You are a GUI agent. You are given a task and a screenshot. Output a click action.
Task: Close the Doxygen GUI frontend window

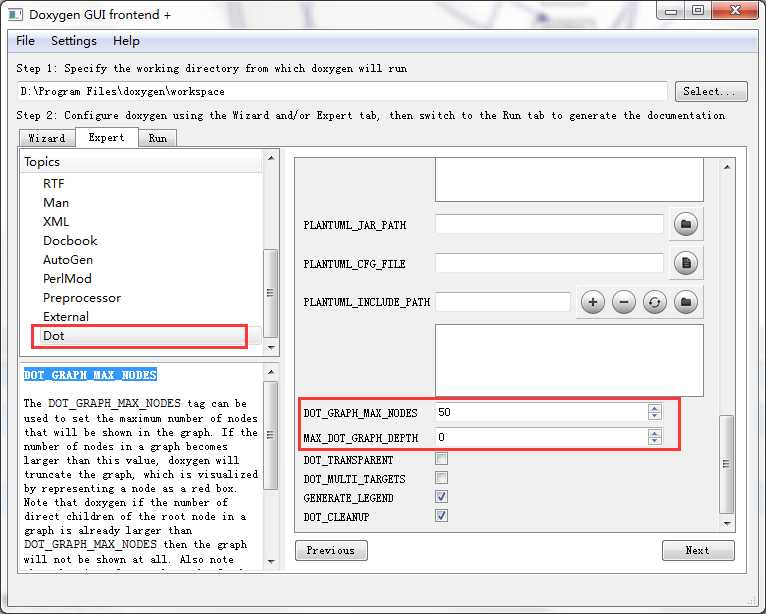coord(735,10)
